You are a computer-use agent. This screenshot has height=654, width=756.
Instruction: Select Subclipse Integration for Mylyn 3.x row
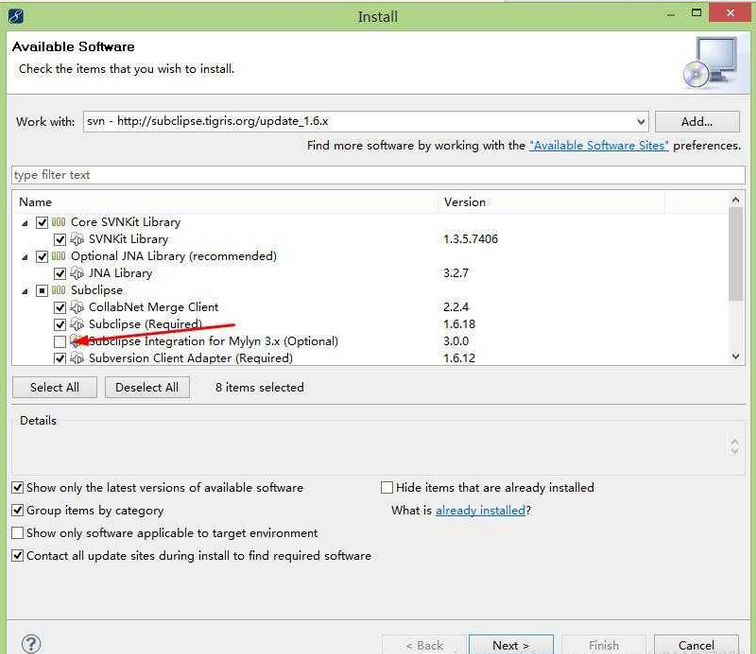click(370, 341)
